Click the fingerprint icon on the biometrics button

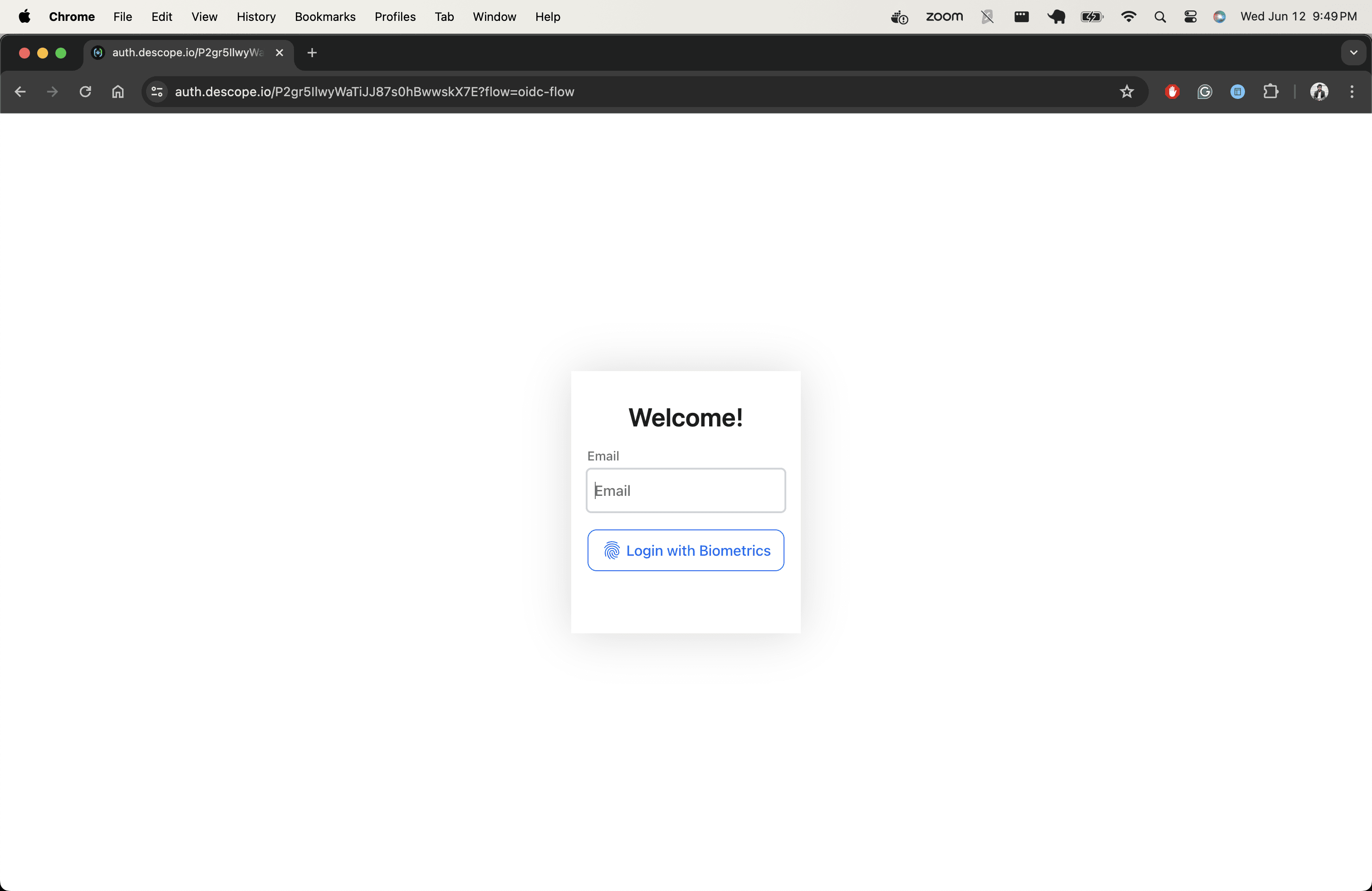point(612,550)
